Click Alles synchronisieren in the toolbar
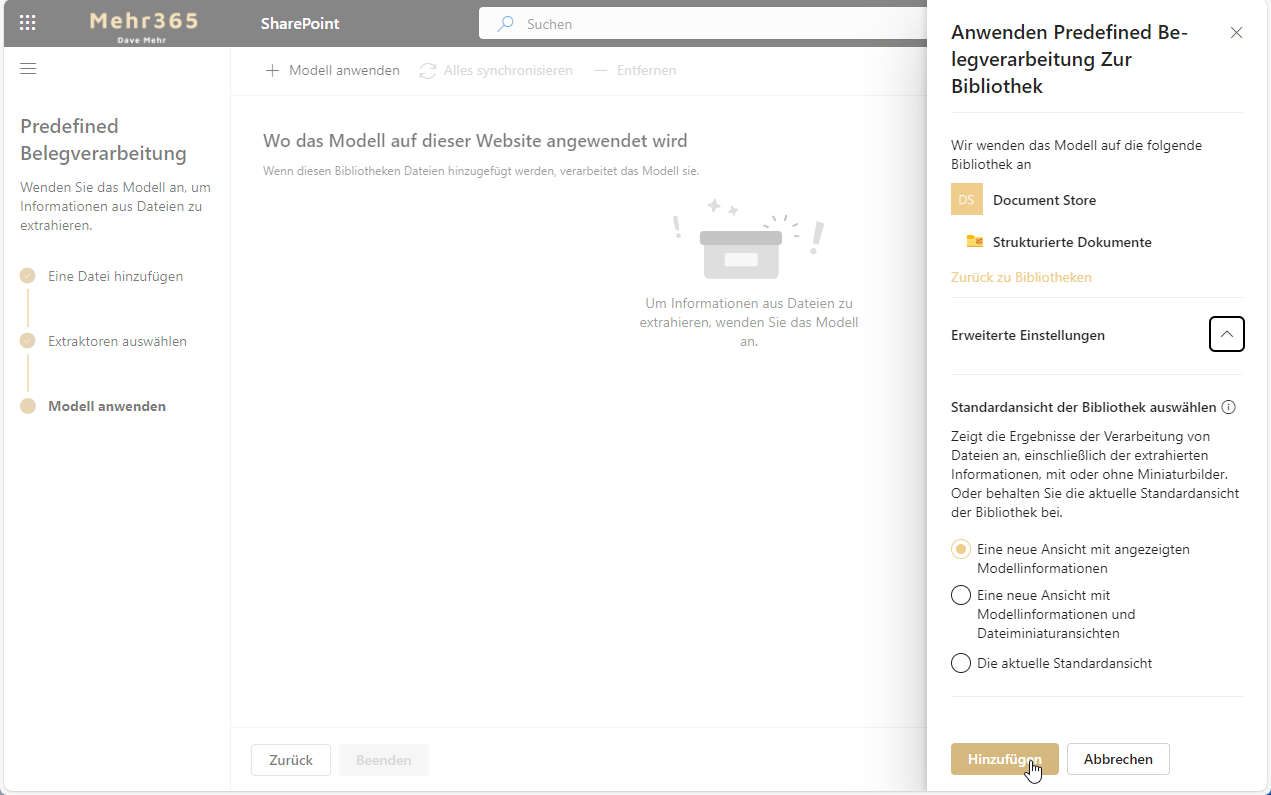The height and width of the screenshot is (795, 1271). pos(496,70)
